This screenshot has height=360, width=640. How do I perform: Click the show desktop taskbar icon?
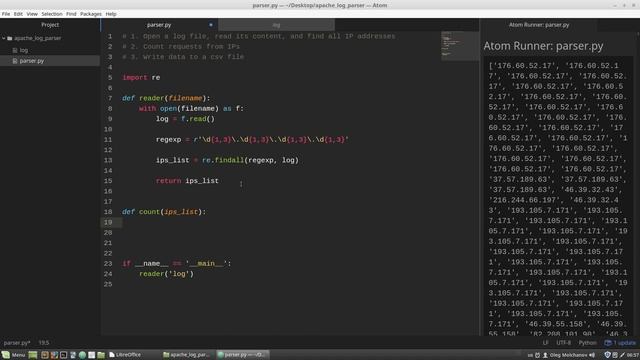point(33,355)
